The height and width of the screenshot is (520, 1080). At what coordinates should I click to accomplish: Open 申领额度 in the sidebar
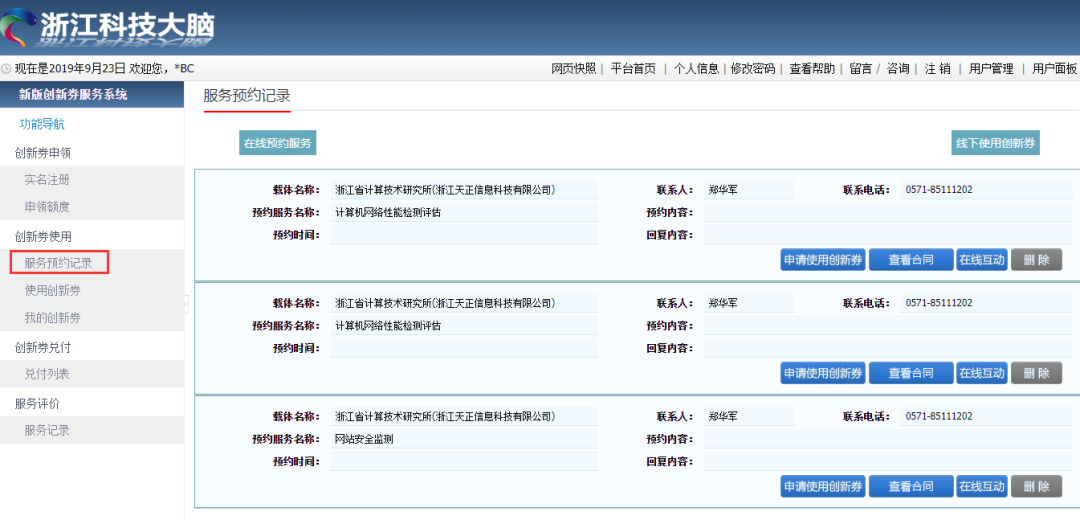47,207
